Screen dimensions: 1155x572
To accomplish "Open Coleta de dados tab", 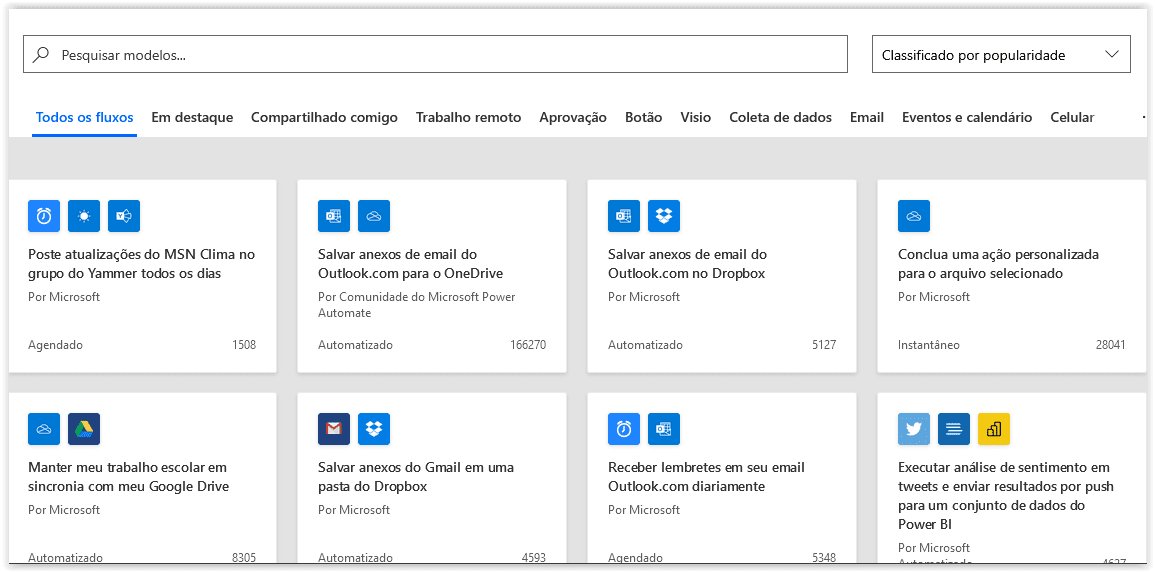I will tap(781, 117).
